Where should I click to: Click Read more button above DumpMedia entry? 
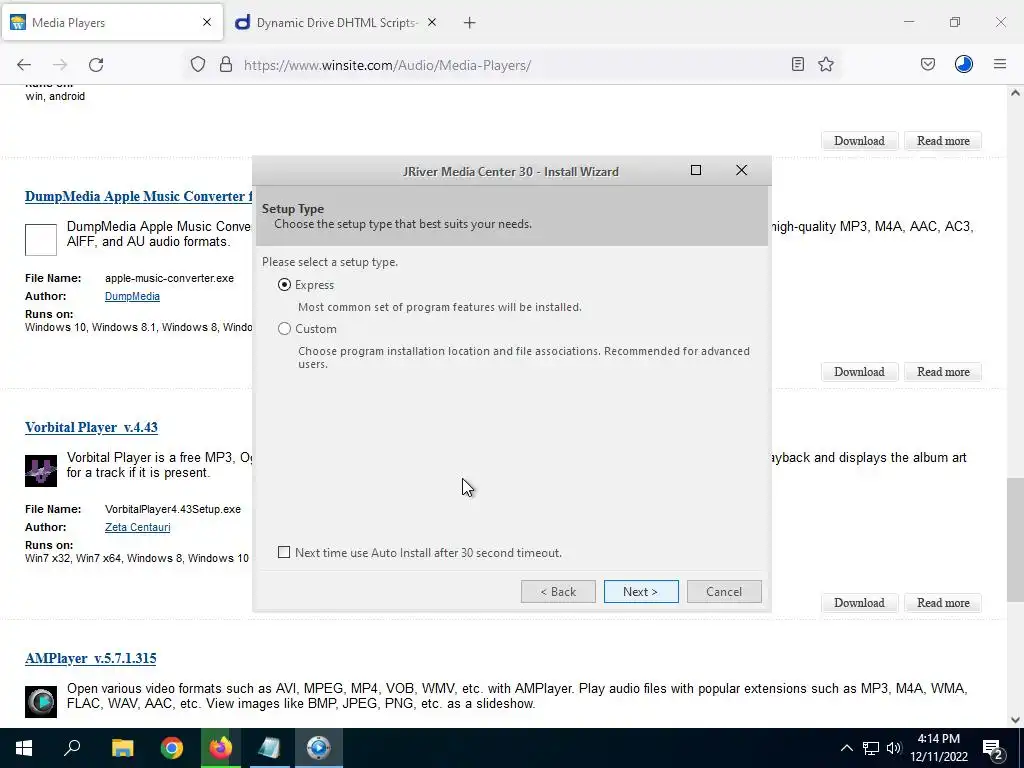pyautogui.click(x=943, y=141)
